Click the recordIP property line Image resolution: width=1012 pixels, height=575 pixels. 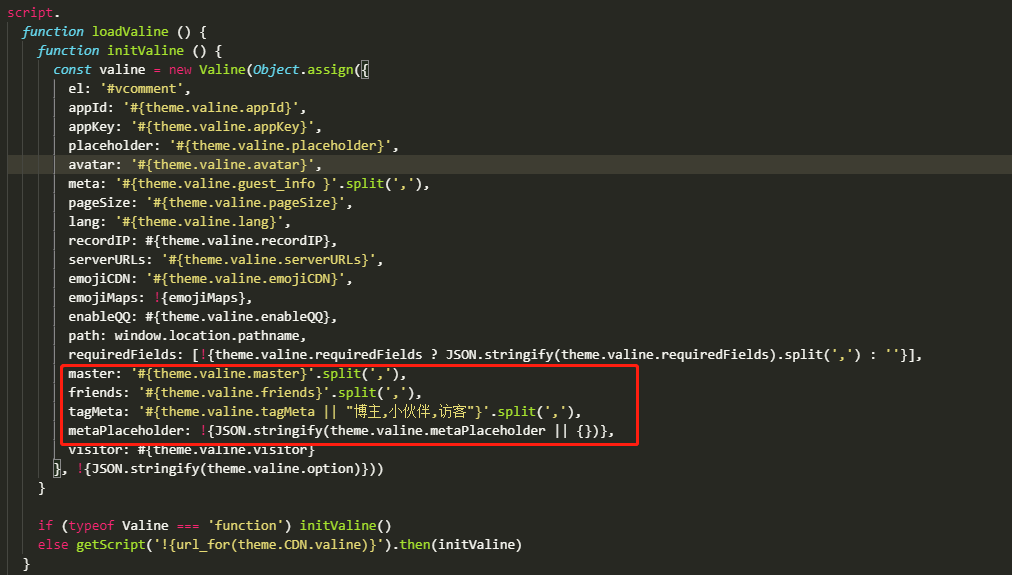(x=202, y=240)
